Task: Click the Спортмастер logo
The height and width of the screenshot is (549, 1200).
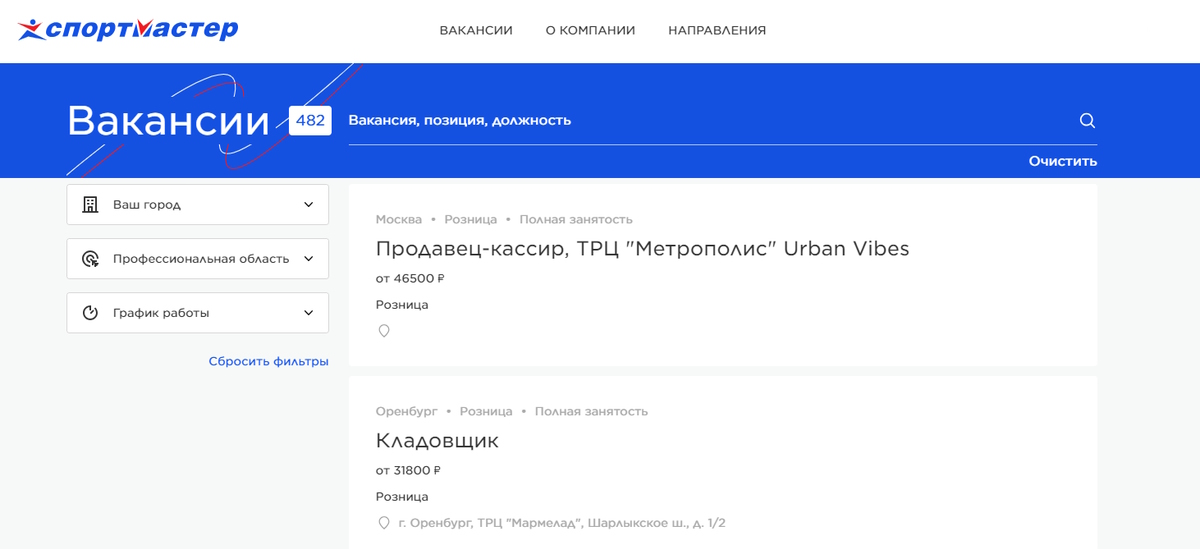Action: tap(128, 29)
